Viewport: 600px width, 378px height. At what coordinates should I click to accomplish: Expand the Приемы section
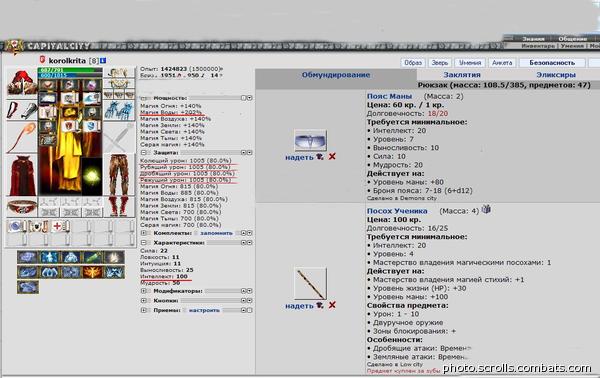[x=143, y=310]
